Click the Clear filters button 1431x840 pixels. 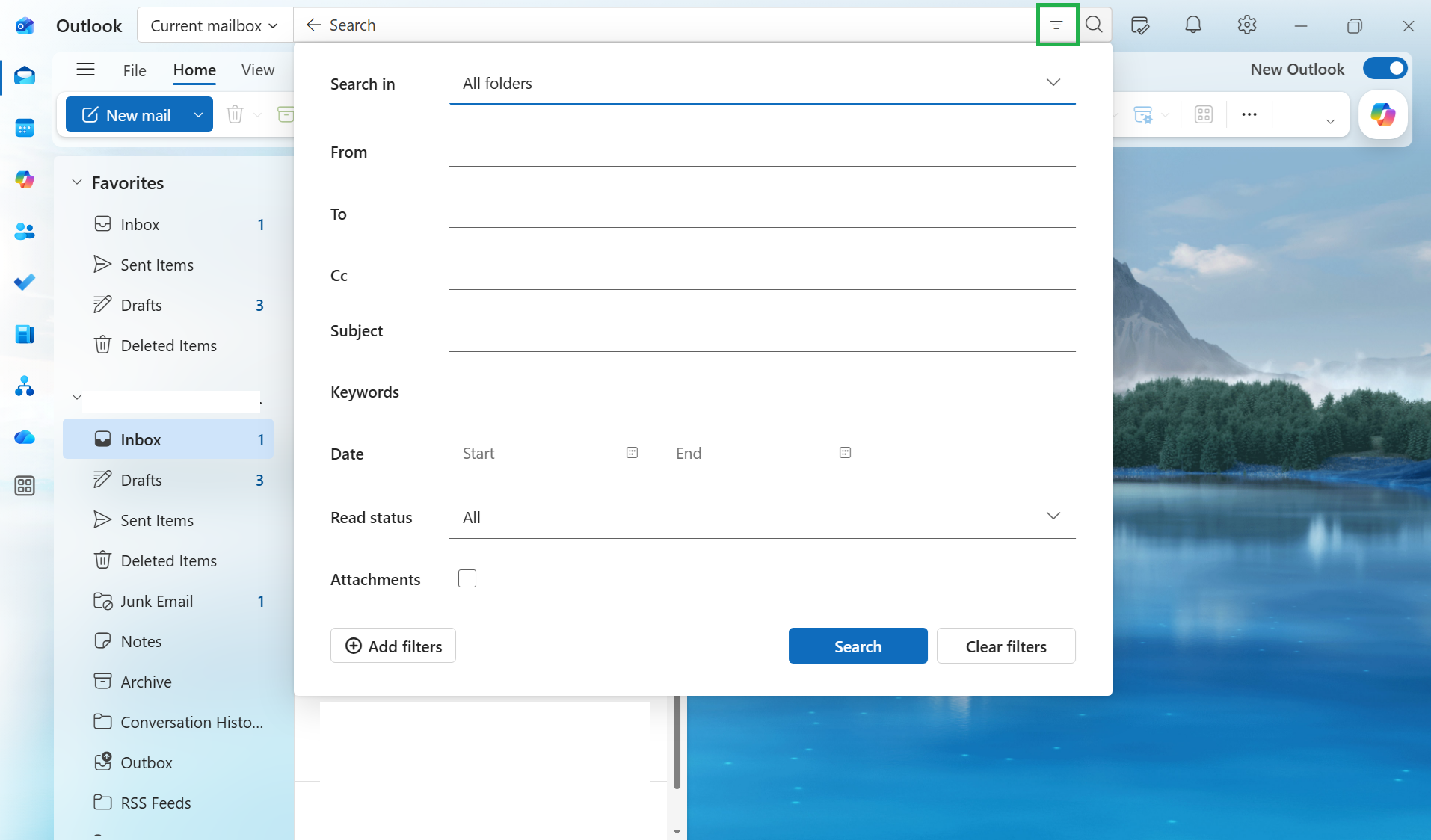[x=1006, y=646]
